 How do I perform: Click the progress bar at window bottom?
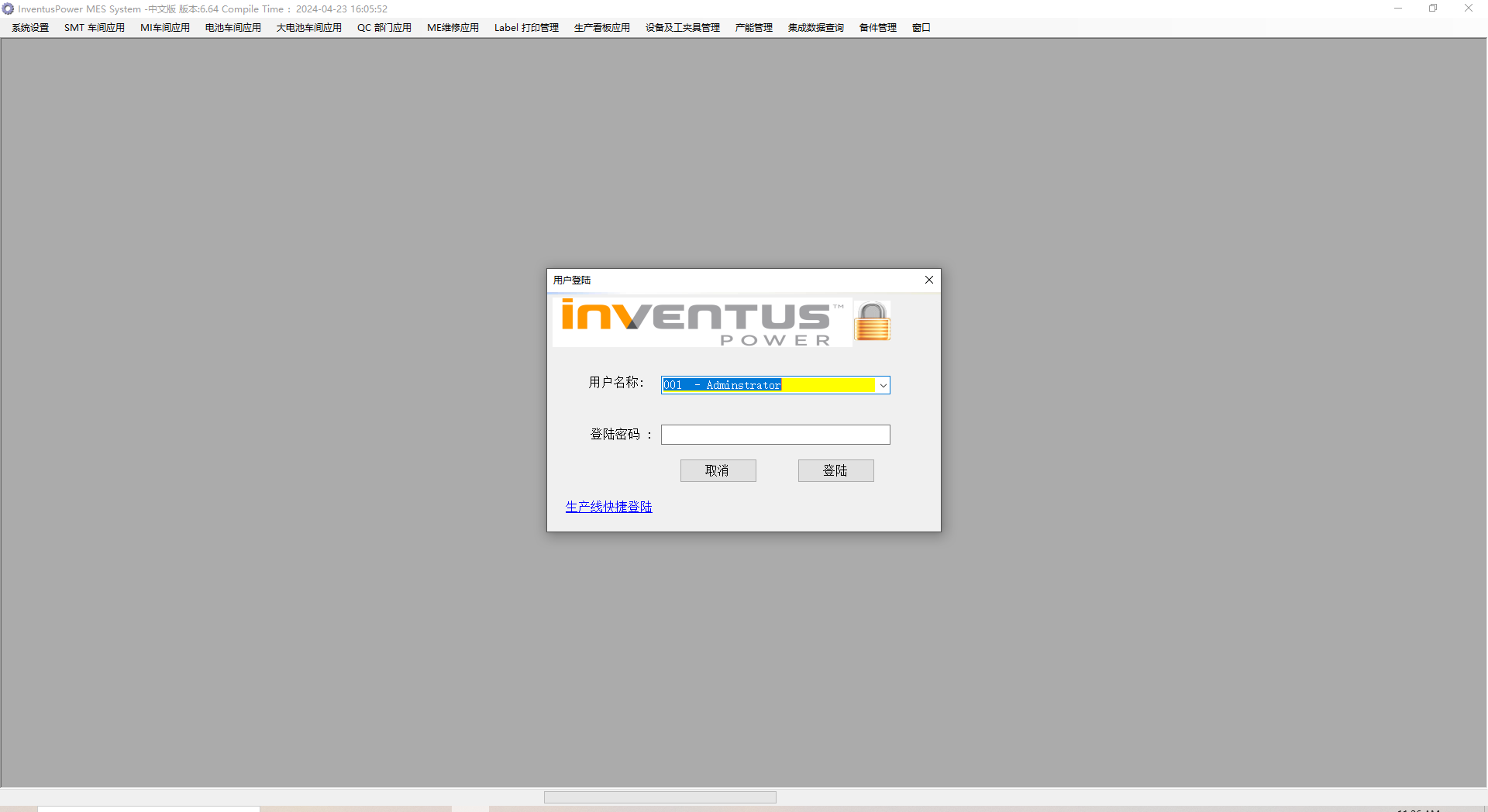click(660, 797)
